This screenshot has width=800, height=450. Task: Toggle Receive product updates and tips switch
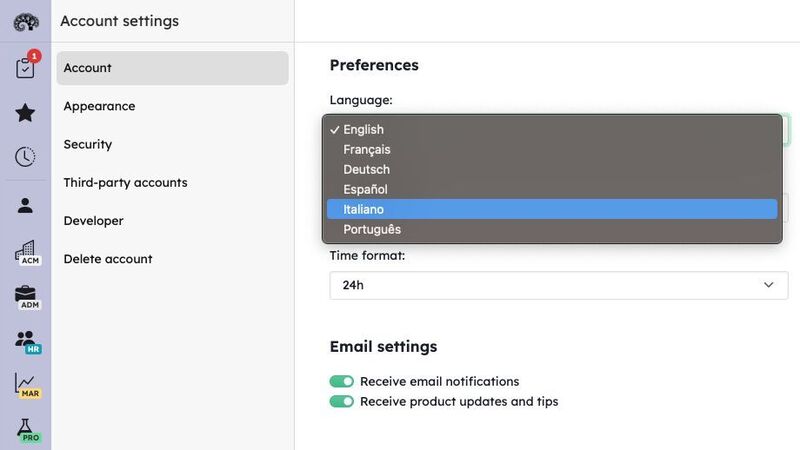341,402
